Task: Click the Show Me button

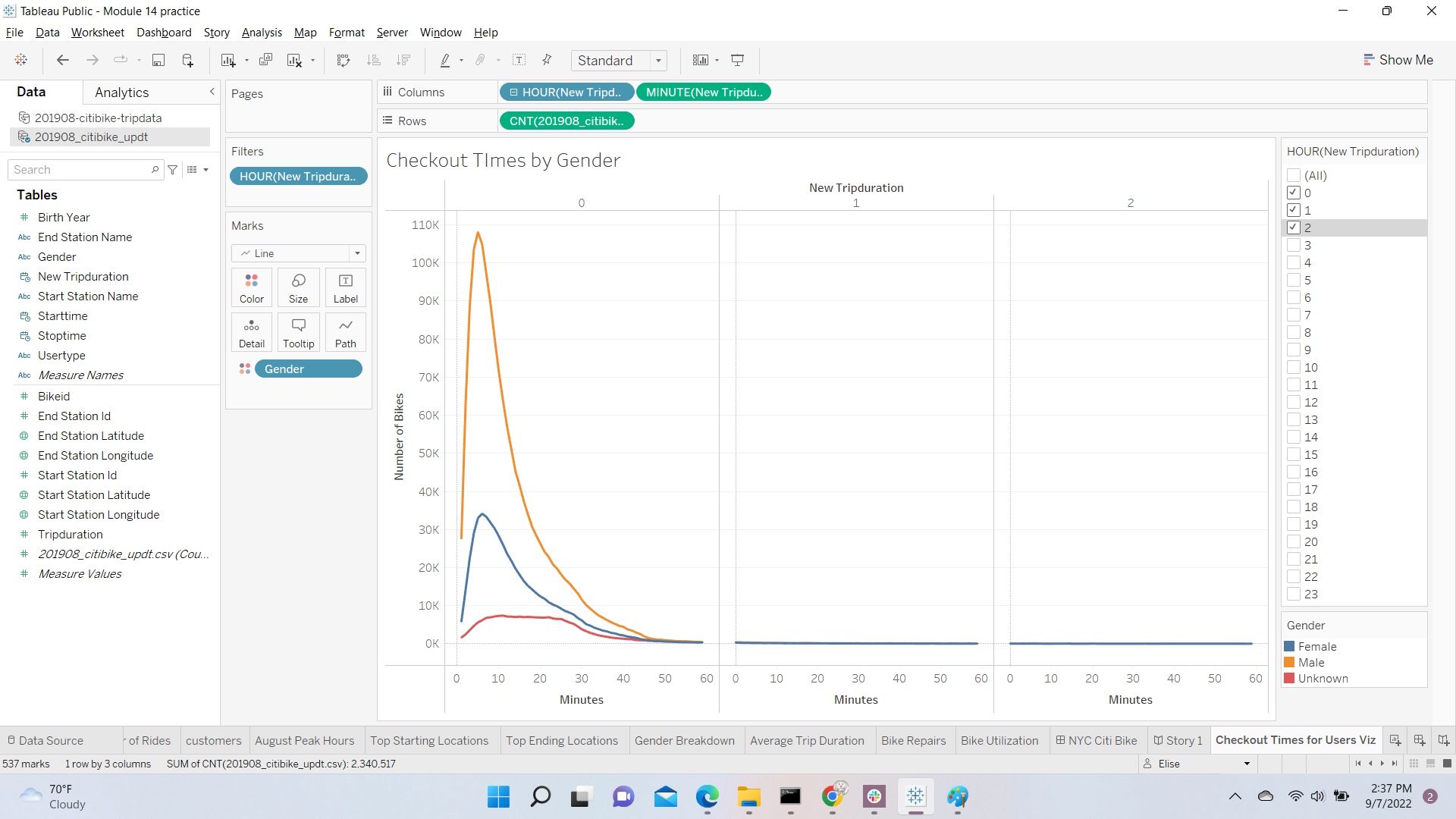Action: click(x=1398, y=60)
